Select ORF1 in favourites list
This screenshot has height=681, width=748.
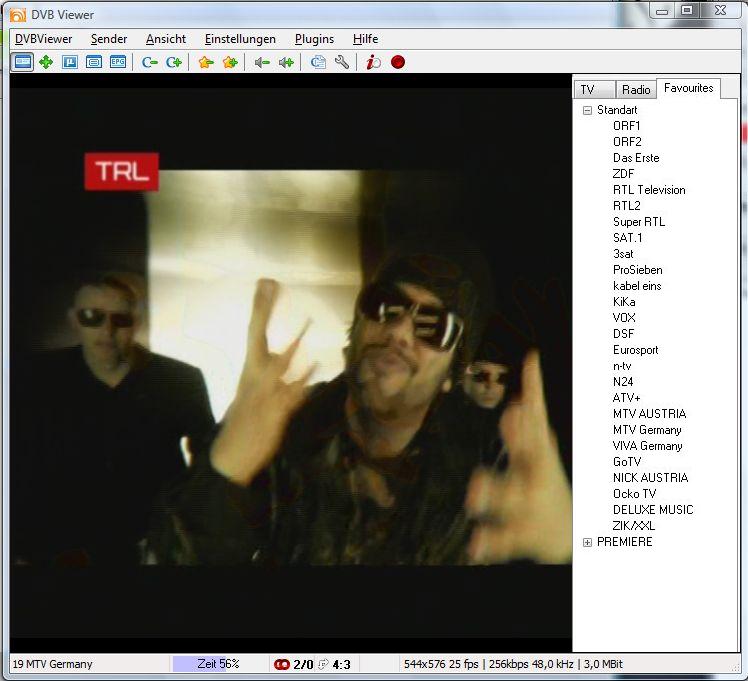(x=626, y=126)
